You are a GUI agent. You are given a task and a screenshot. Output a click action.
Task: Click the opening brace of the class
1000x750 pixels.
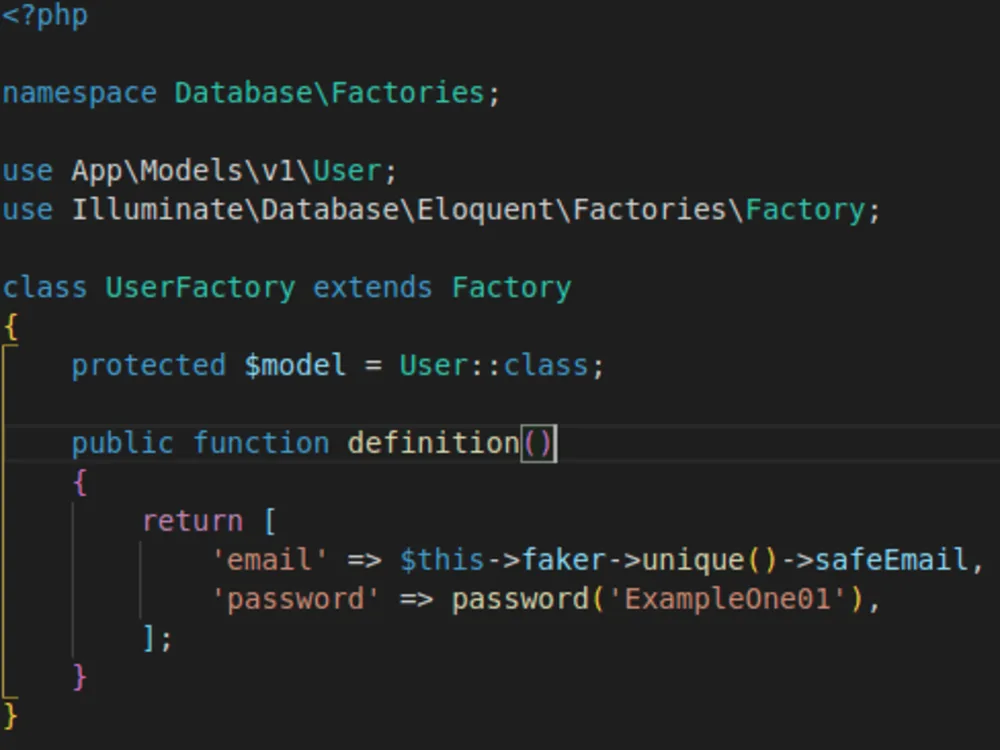[11, 327]
